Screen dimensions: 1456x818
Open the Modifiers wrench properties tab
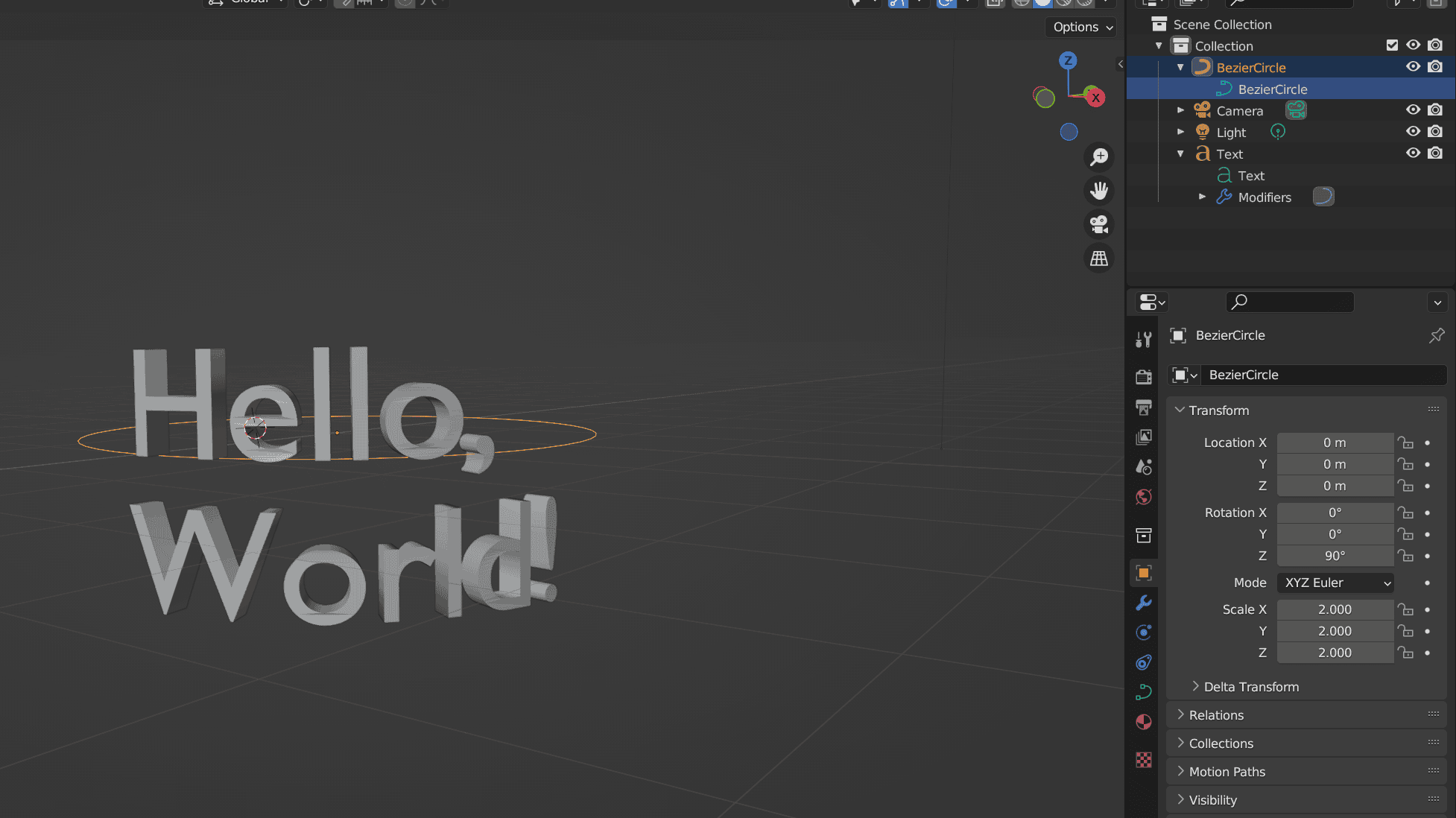point(1144,603)
